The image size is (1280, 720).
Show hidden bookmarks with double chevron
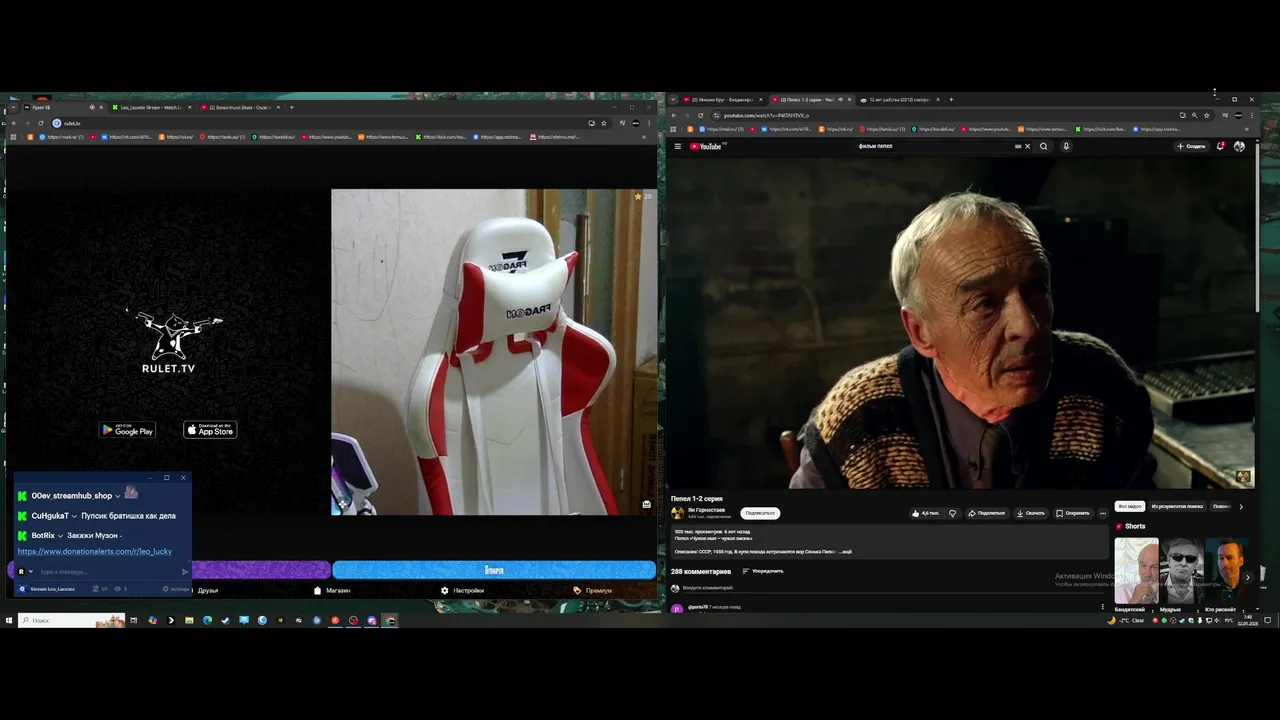point(1248,129)
